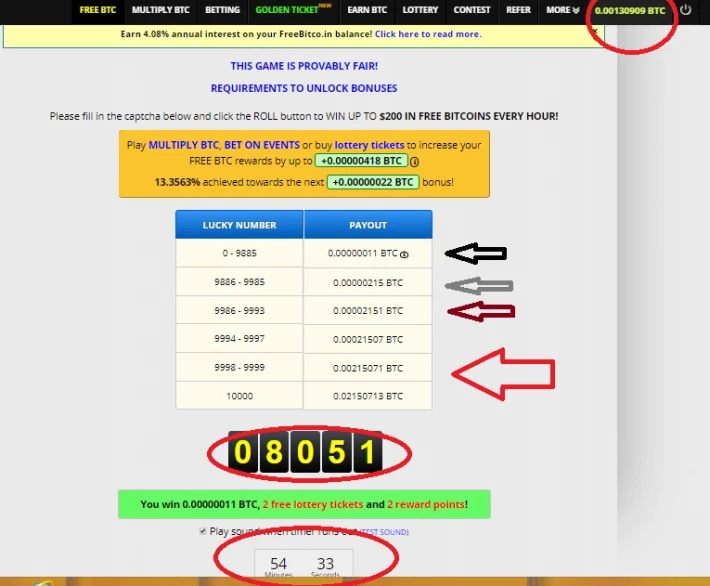Follow MULTIPLY BTC link in orange box
Viewport: 710px width, 586px height.
click(183, 145)
